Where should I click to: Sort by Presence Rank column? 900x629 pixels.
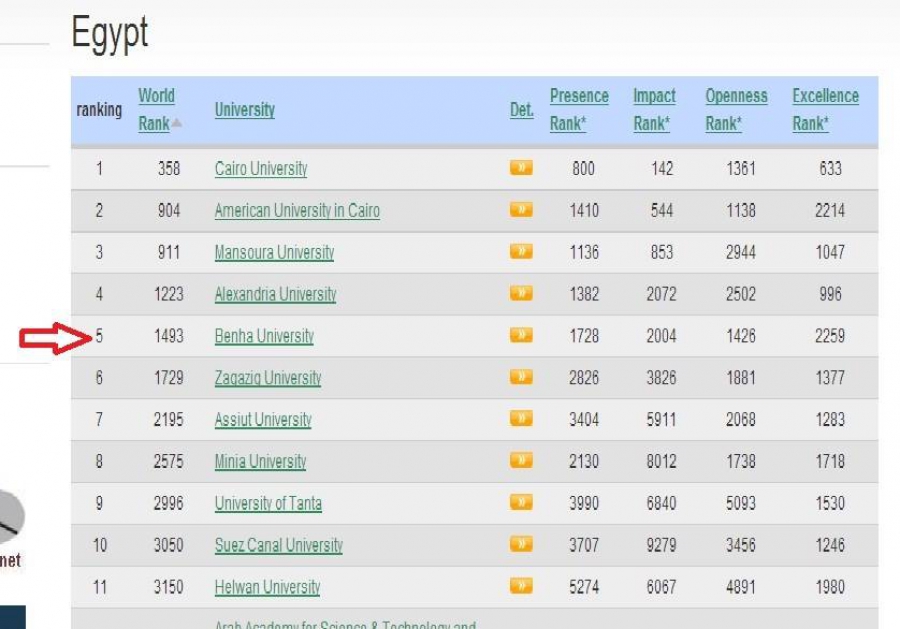[x=579, y=110]
